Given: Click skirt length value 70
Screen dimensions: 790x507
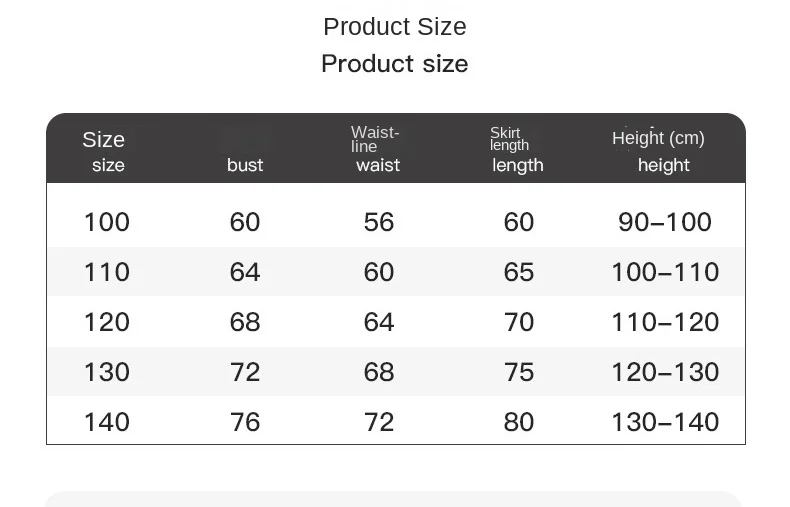Looking at the screenshot, I should 519,322.
